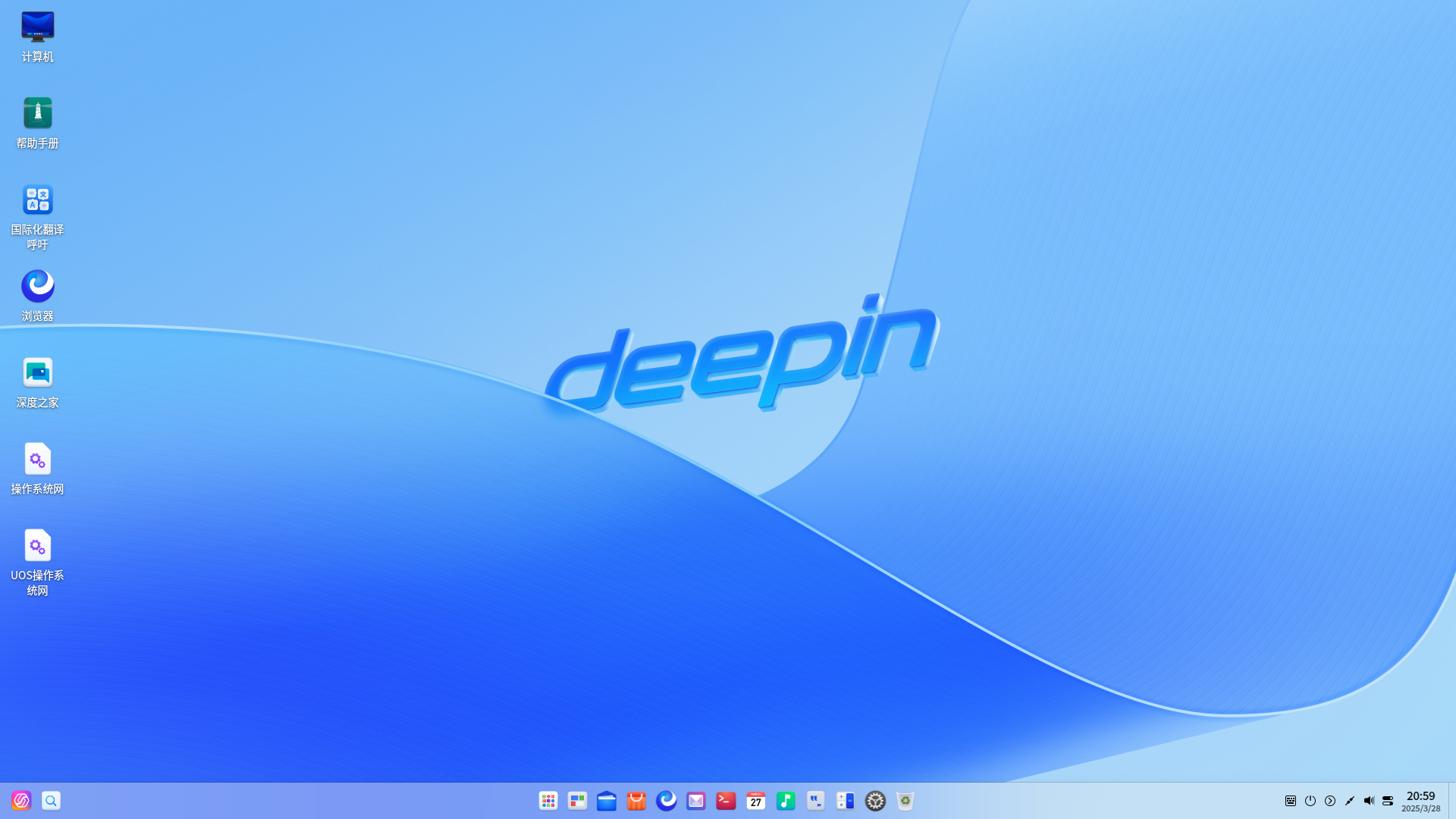The image size is (1456, 819).
Task: Open the multitasking view in the dock
Action: (578, 801)
